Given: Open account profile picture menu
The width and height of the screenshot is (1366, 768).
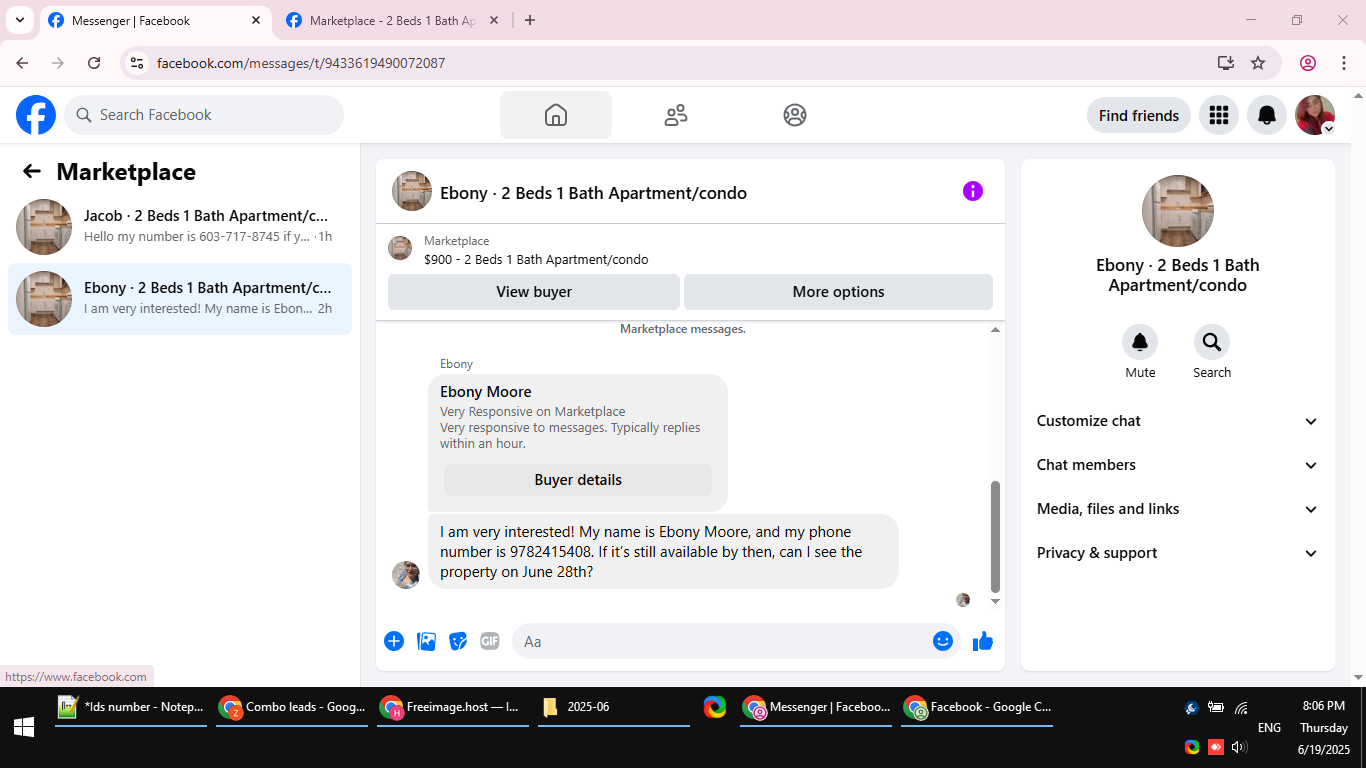Looking at the screenshot, I should pyautogui.click(x=1315, y=115).
